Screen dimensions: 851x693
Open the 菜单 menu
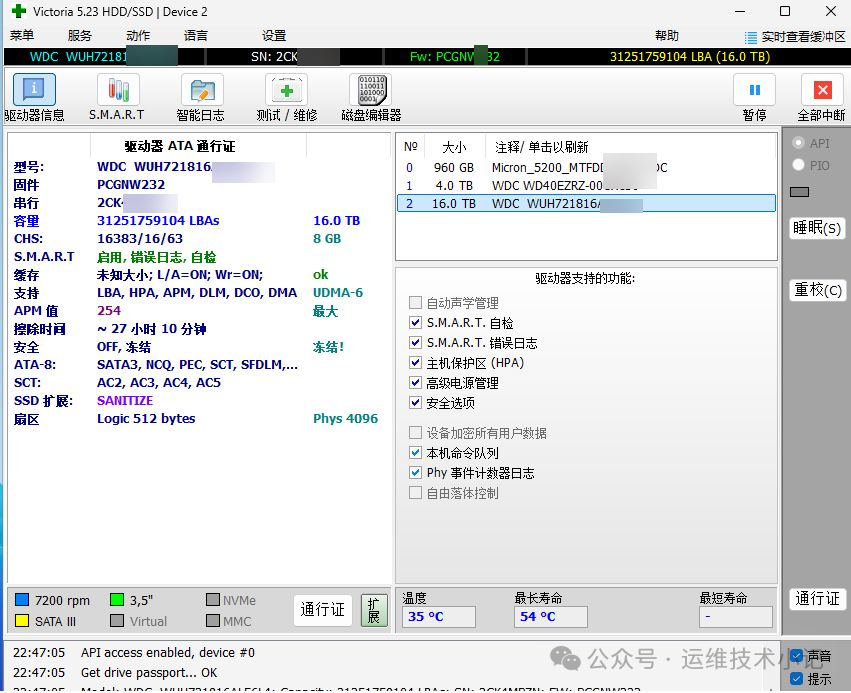[x=22, y=36]
